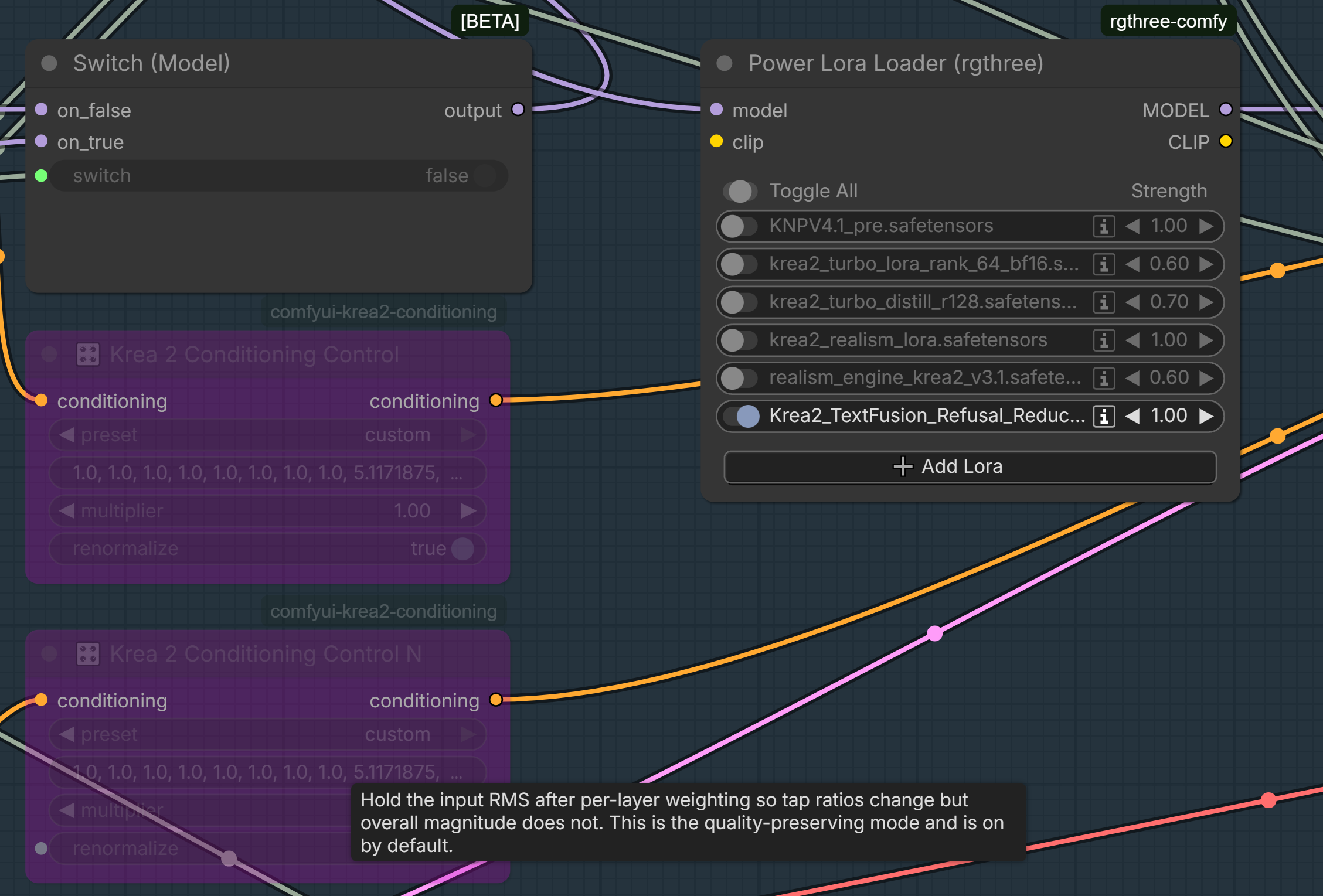Click comfyui-krea2-conditioning badge above Conditioning Control N
This screenshot has width=1323, height=896.
pos(383,611)
